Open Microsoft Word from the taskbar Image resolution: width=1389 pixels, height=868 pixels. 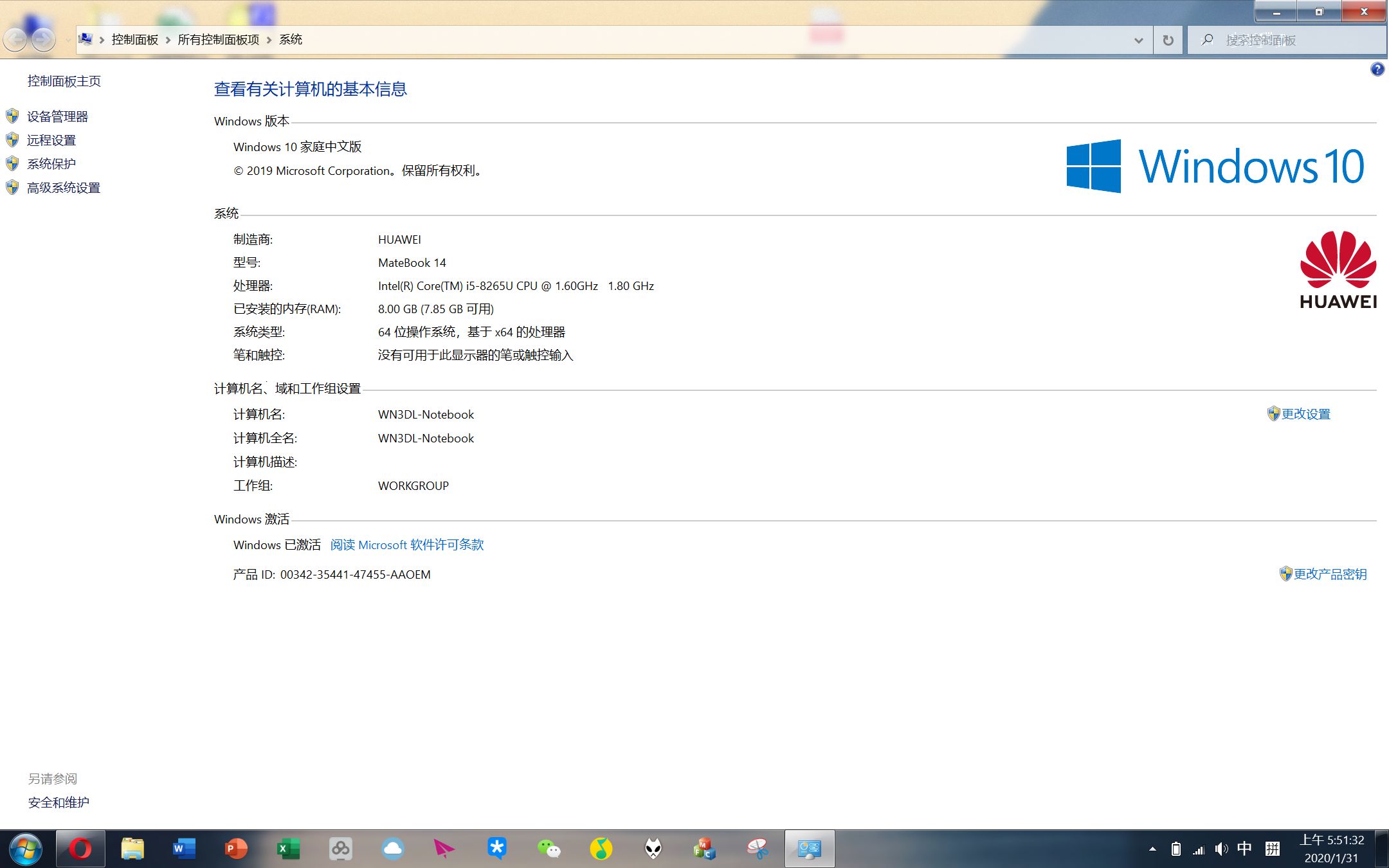pos(184,849)
